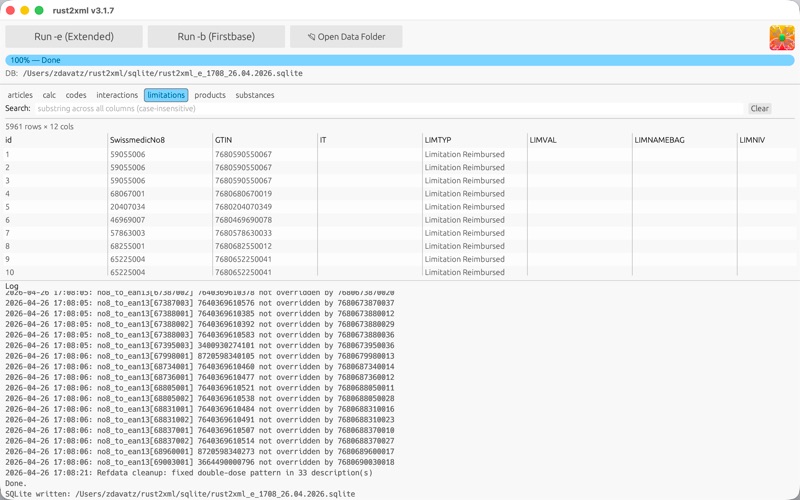
Task: Select SwissmedicNo8 cell 46969007
Action: pos(128,220)
